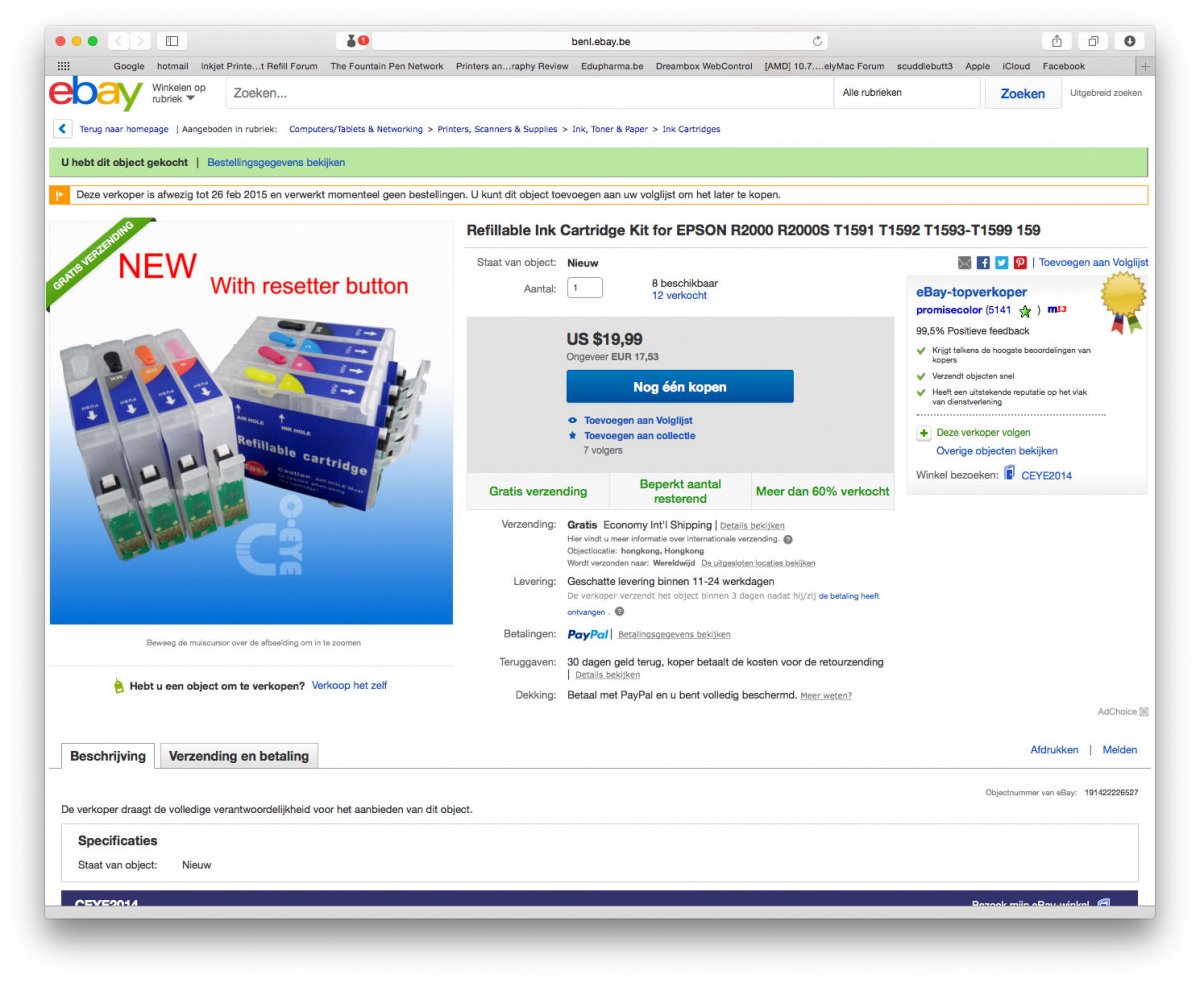Click the 'Nog één kopen' button

tap(680, 386)
